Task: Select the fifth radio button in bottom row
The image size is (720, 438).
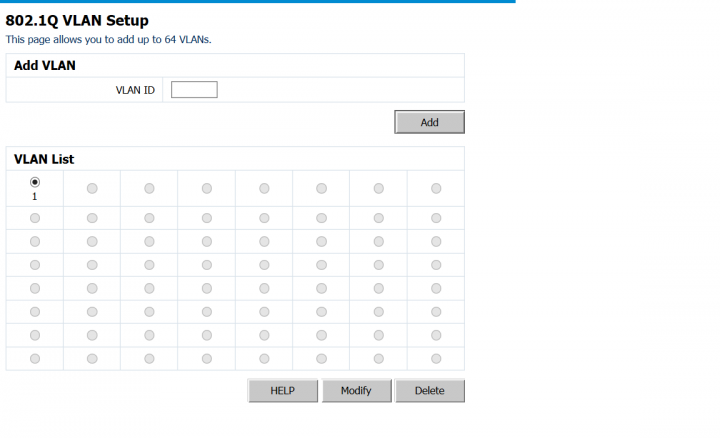Action: (264, 359)
